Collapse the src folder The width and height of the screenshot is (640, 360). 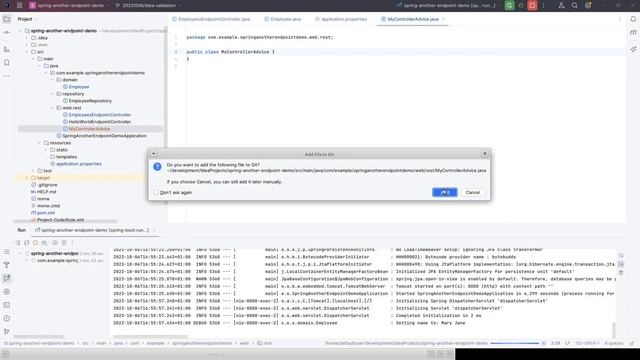(27, 52)
